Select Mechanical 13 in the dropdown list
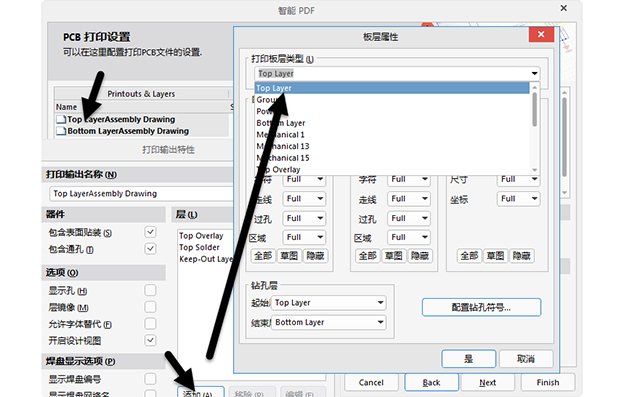 (392, 146)
